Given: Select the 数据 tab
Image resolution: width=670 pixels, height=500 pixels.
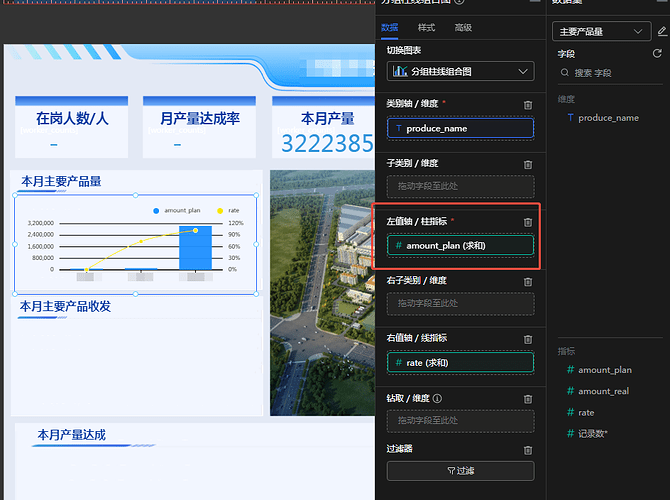Looking at the screenshot, I should point(390,28).
